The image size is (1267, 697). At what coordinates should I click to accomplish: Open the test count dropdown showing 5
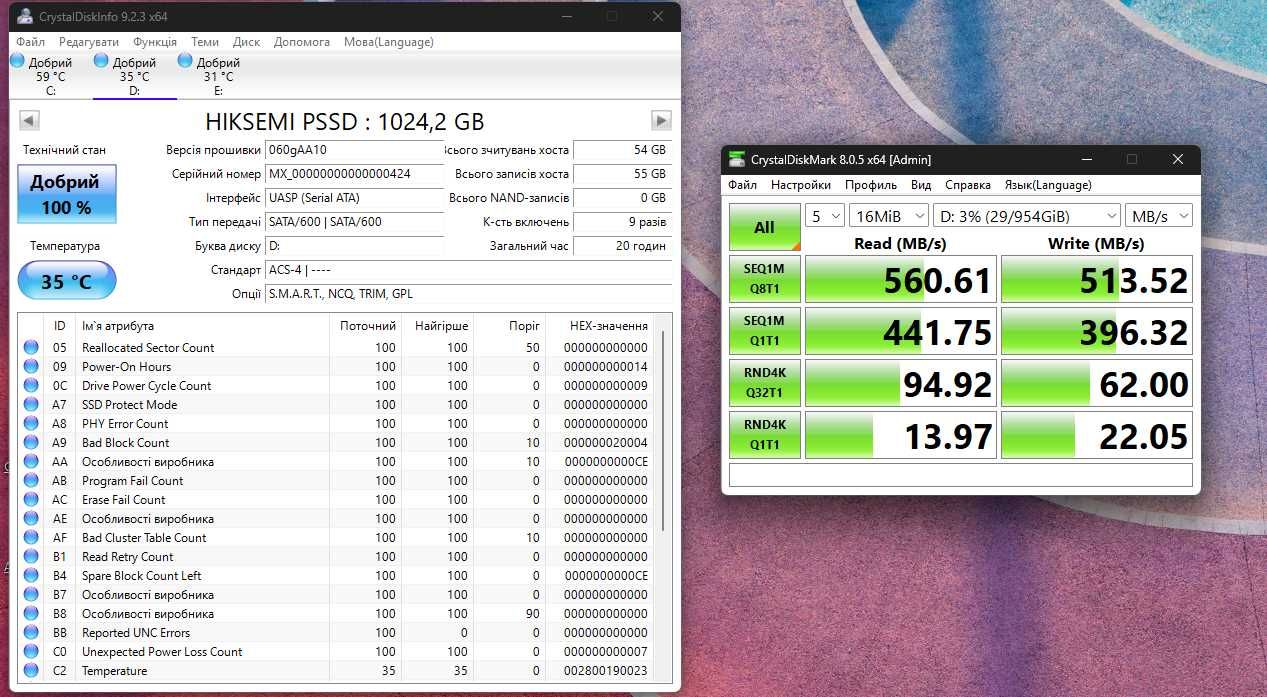click(824, 216)
